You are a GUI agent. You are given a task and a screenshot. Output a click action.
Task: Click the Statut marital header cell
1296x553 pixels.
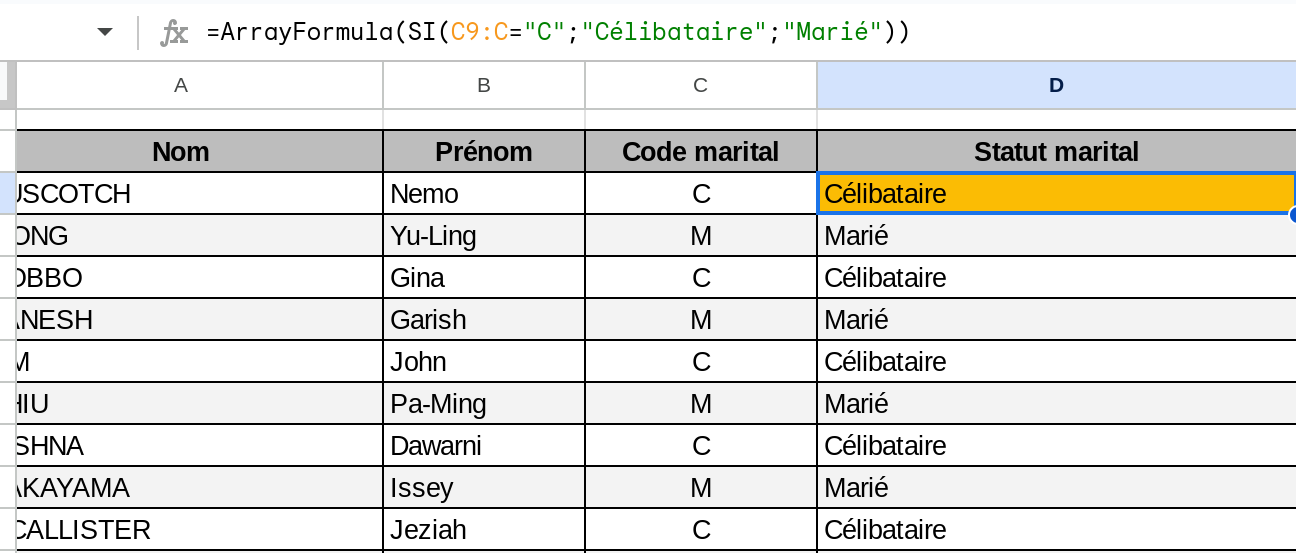1056,152
